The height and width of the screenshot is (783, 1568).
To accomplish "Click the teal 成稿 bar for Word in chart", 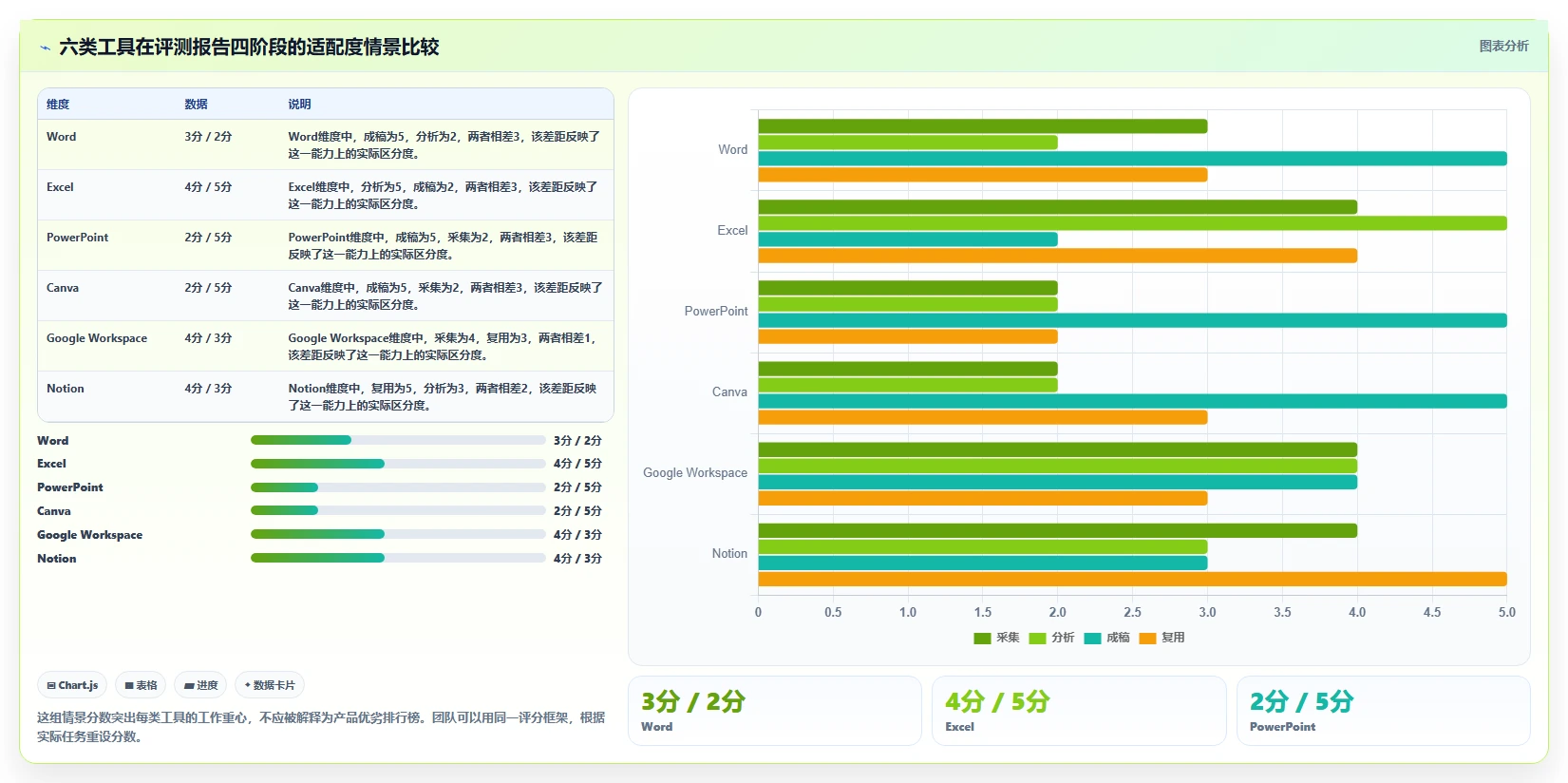I will tap(1132, 159).
